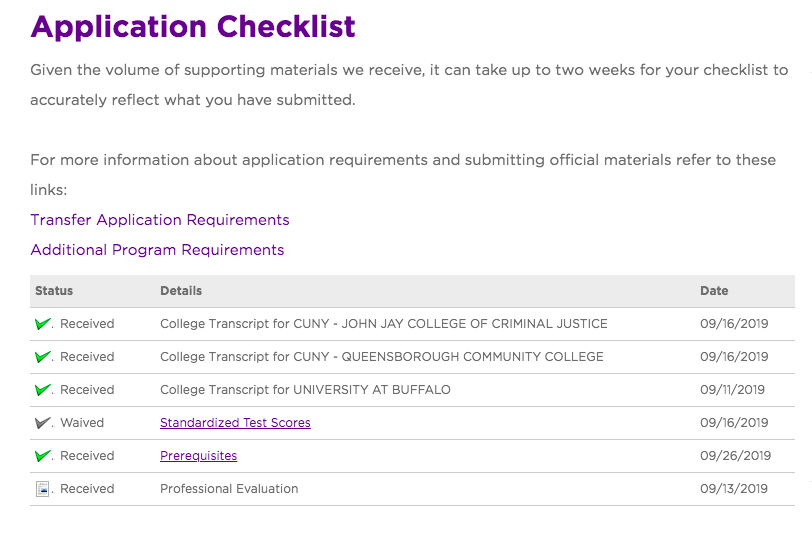812x537 pixels.
Task: Click the Details column header
Action: tap(181, 291)
